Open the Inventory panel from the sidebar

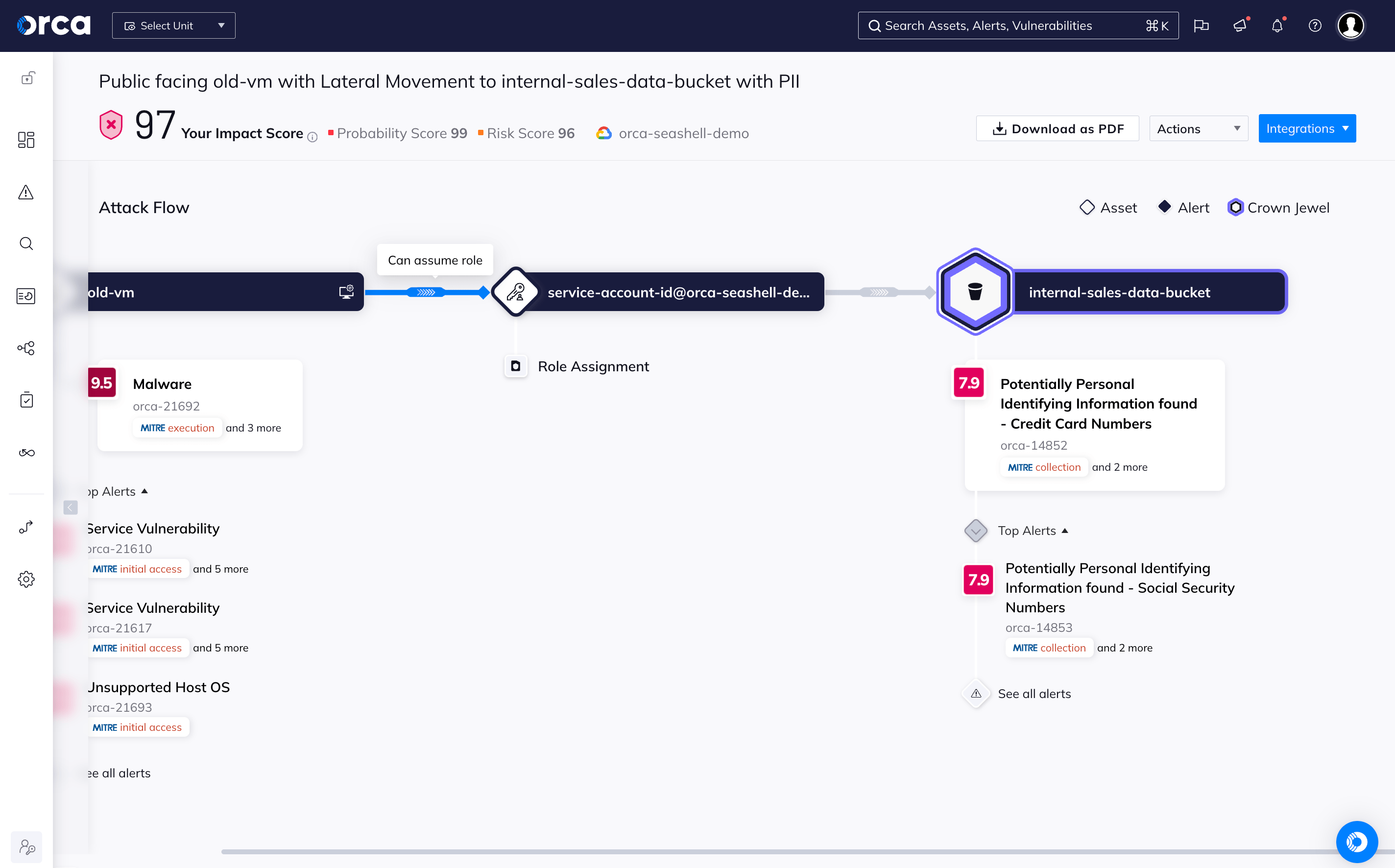(x=26, y=296)
